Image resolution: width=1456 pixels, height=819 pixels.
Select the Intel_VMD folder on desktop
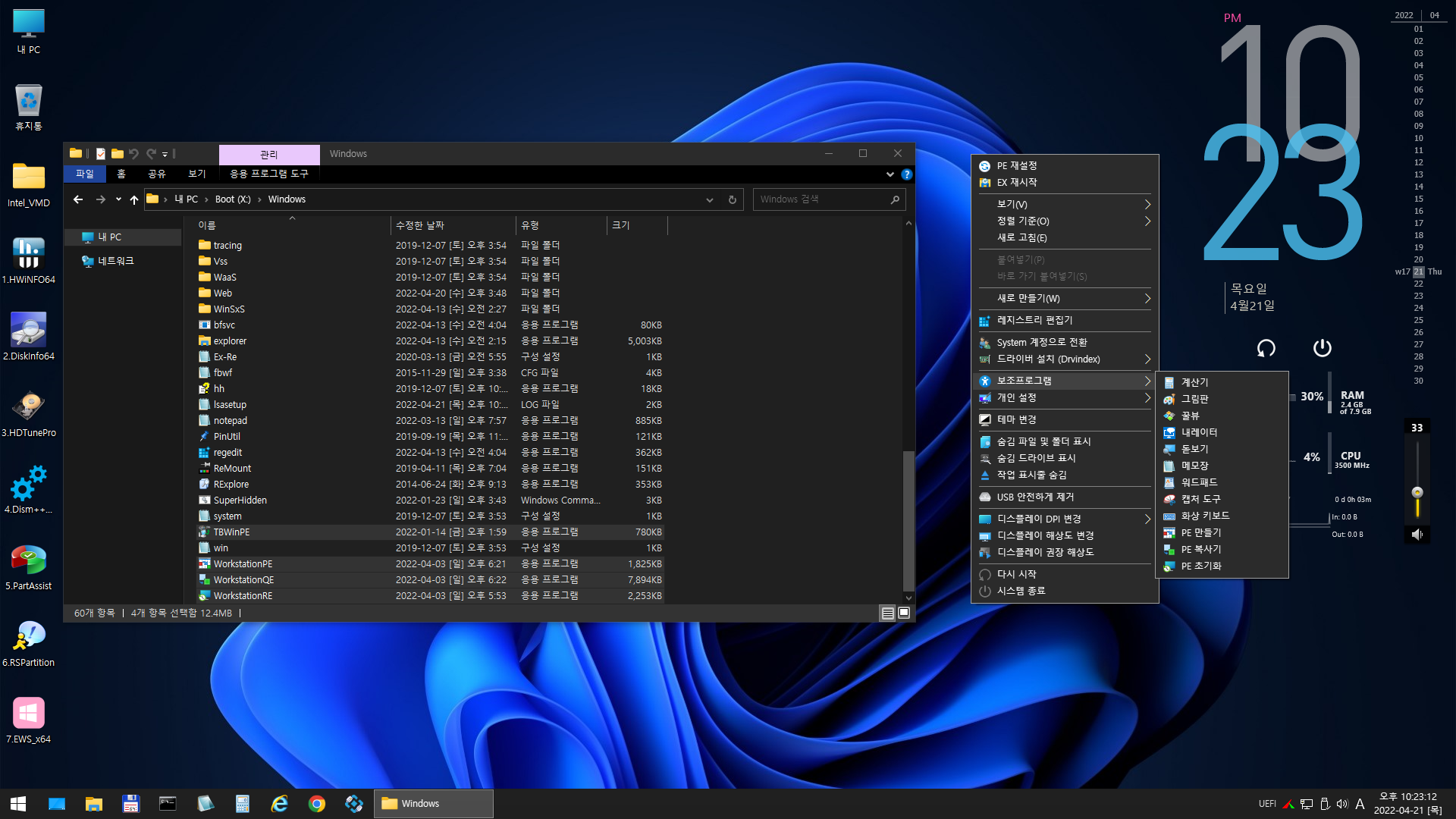29,184
